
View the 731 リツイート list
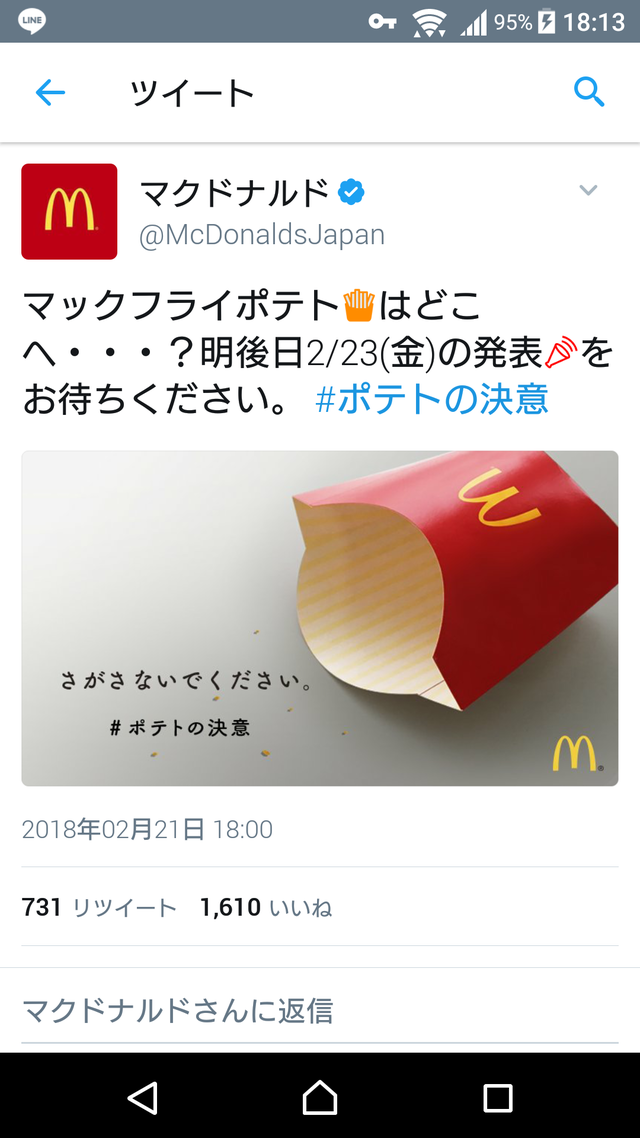click(99, 907)
